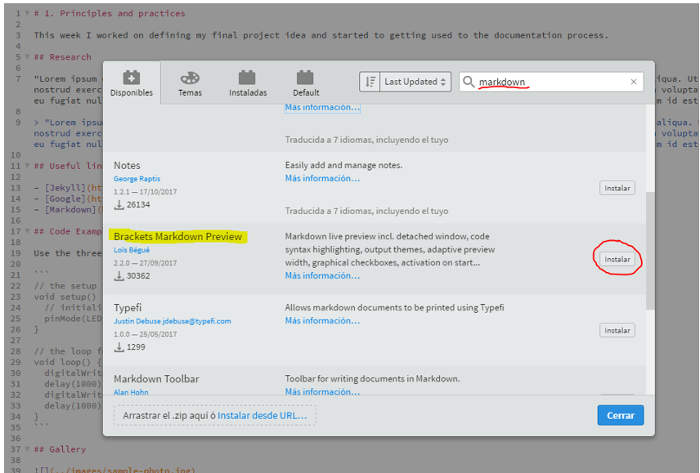Install the Notes extension
Image resolution: width=700 pixels, height=473 pixels.
pyautogui.click(x=617, y=188)
